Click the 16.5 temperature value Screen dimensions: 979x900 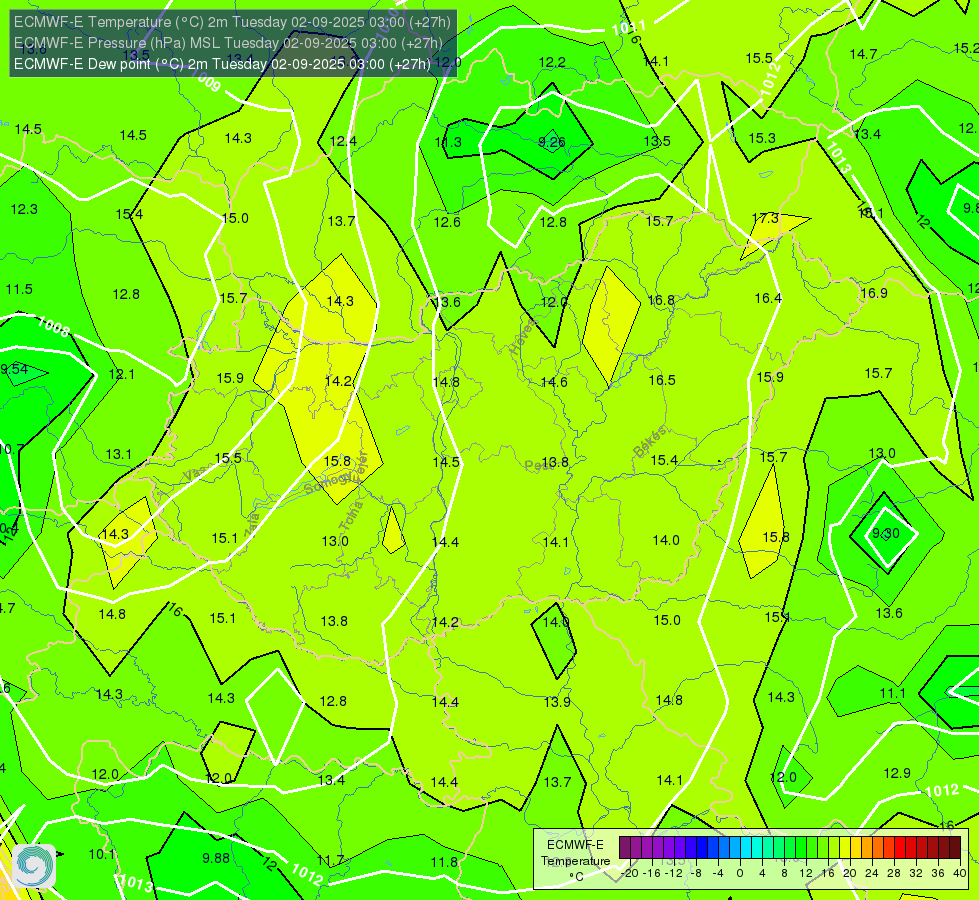click(662, 380)
